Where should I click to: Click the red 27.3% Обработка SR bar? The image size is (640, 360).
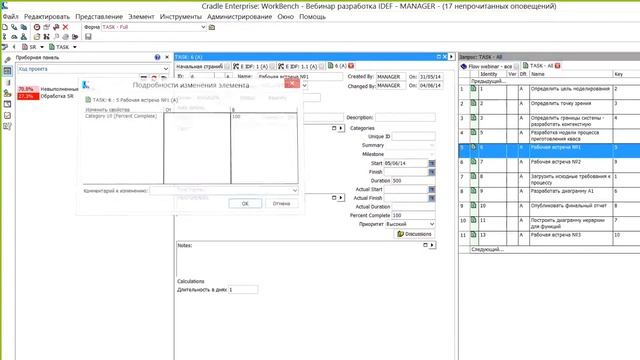click(28, 96)
